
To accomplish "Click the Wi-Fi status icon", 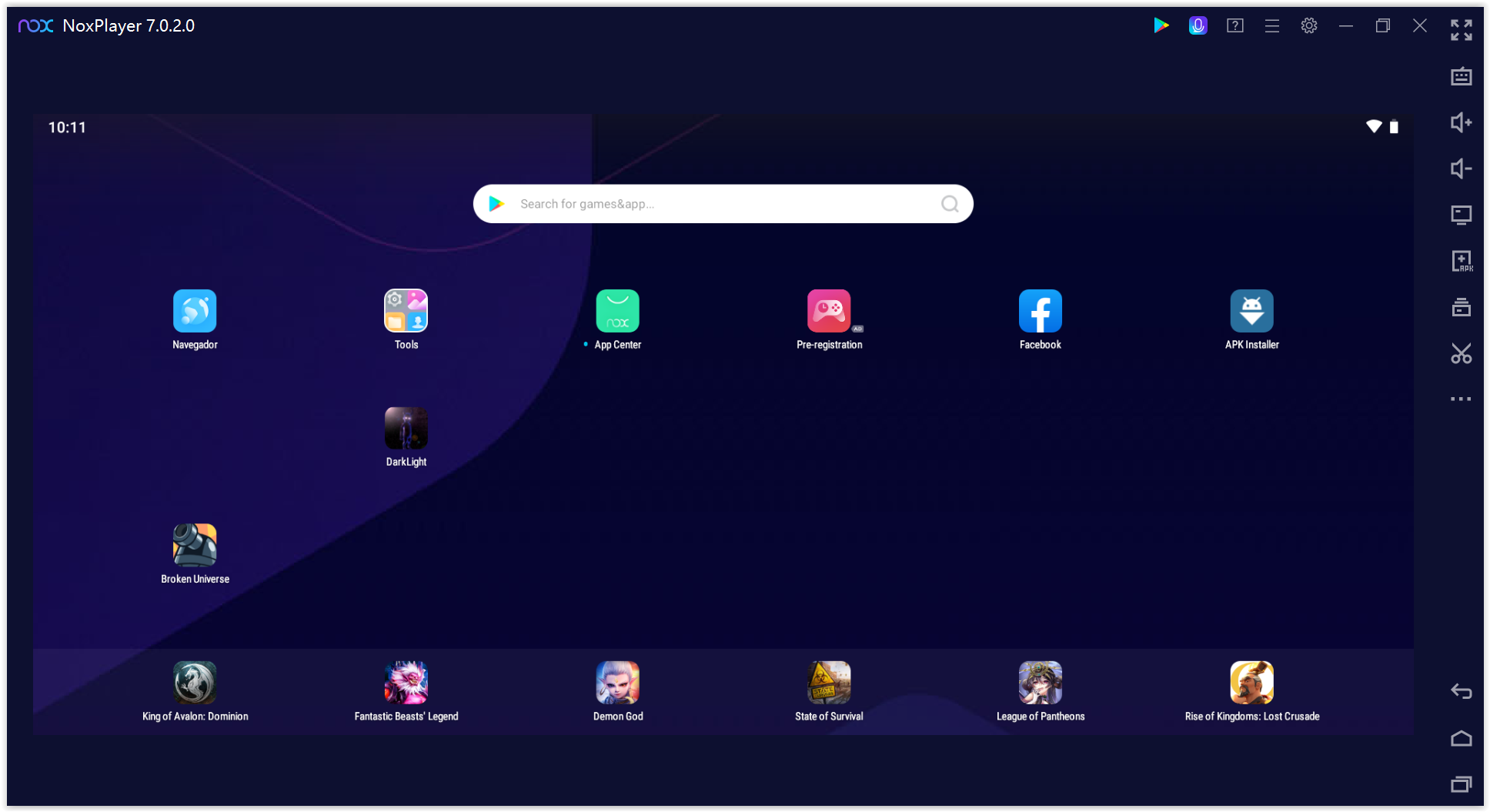I will click(x=1374, y=126).
